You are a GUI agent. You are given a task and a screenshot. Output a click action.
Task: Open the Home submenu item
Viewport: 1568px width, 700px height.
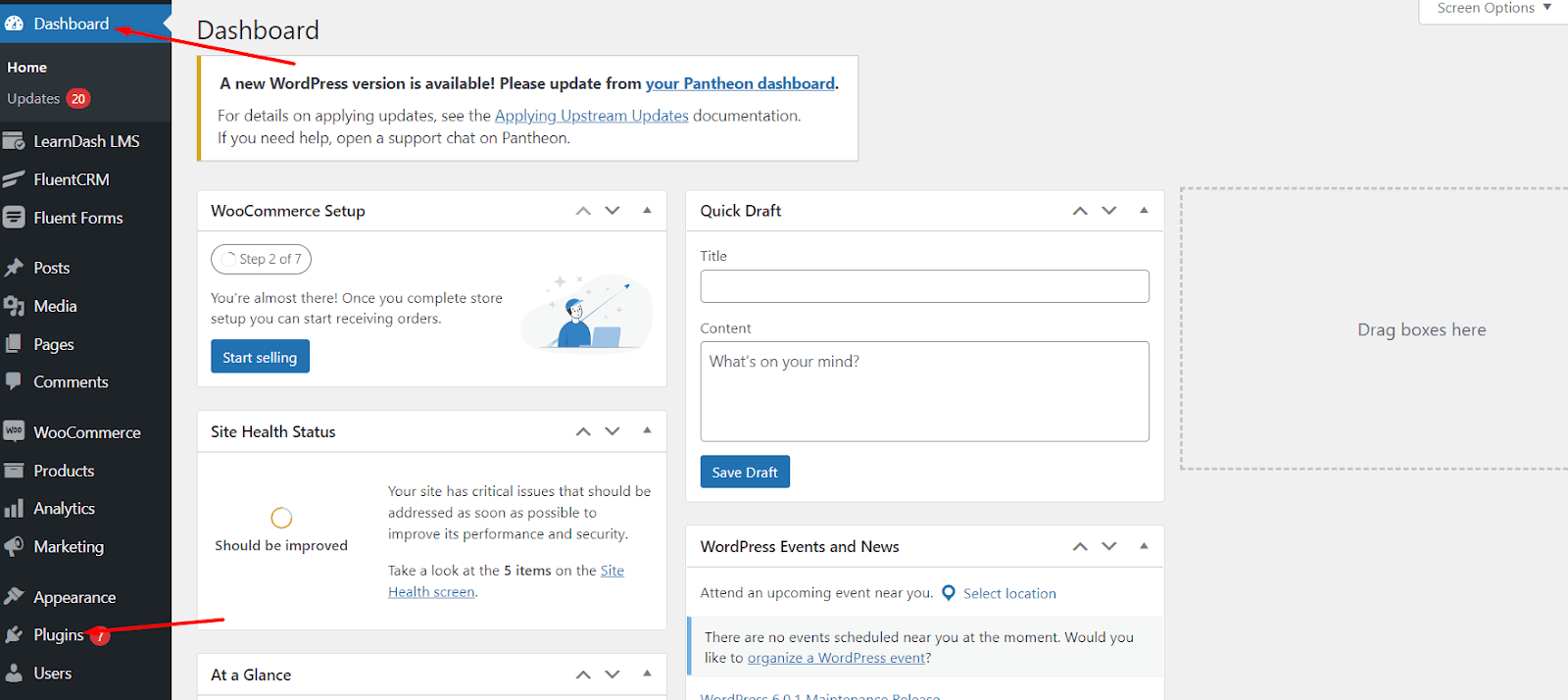[26, 67]
